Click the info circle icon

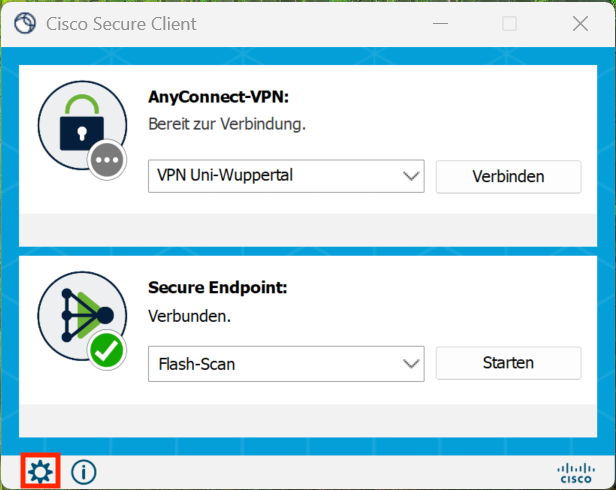click(84, 471)
